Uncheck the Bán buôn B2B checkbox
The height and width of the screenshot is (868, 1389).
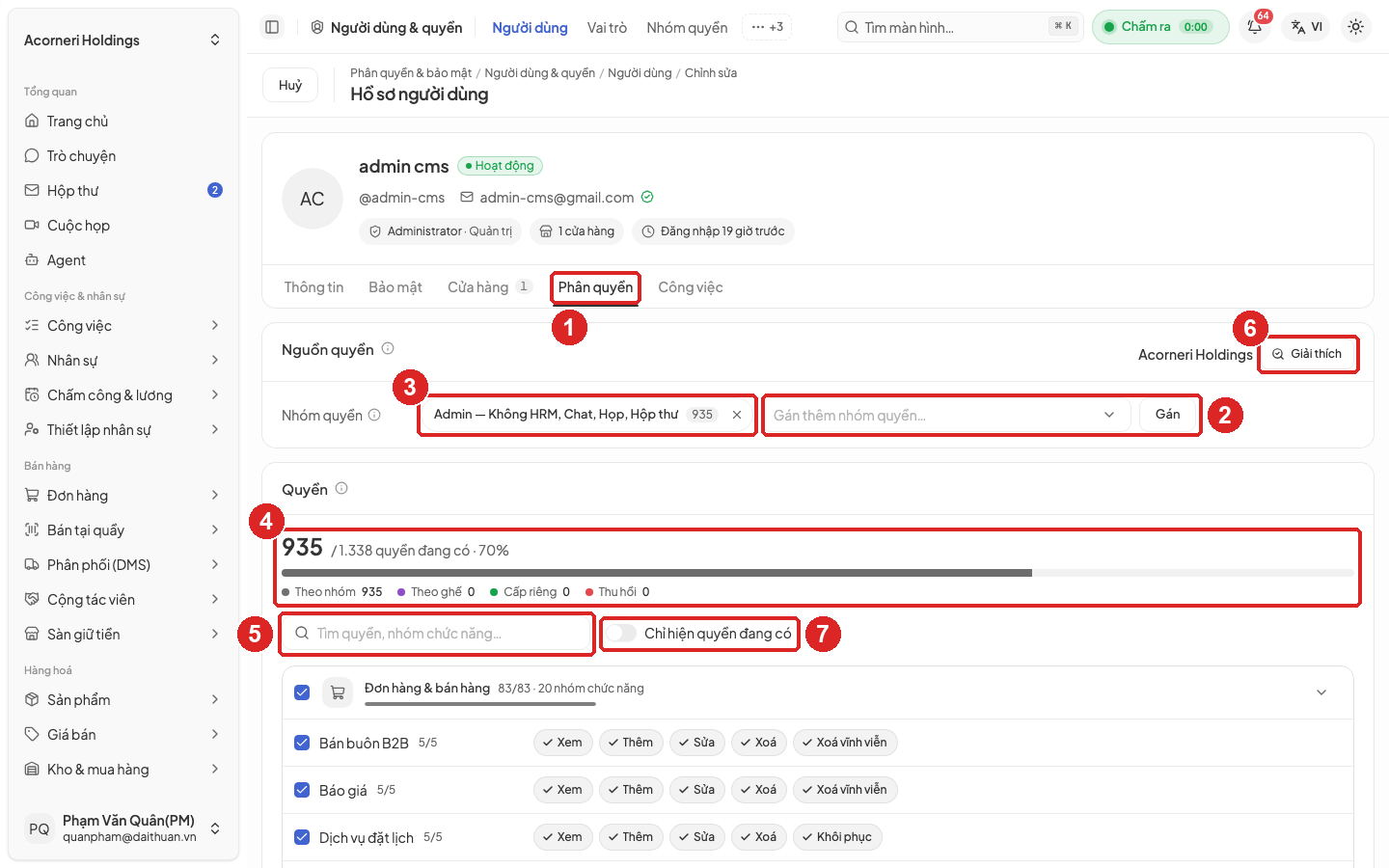click(302, 743)
